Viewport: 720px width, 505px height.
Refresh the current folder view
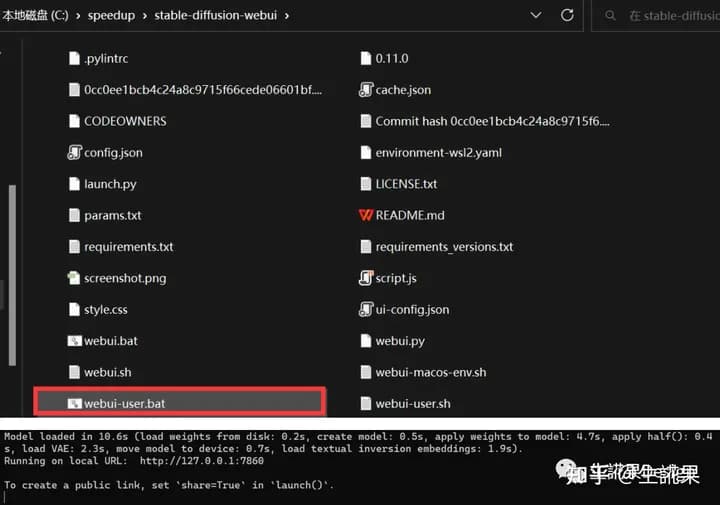pos(567,15)
